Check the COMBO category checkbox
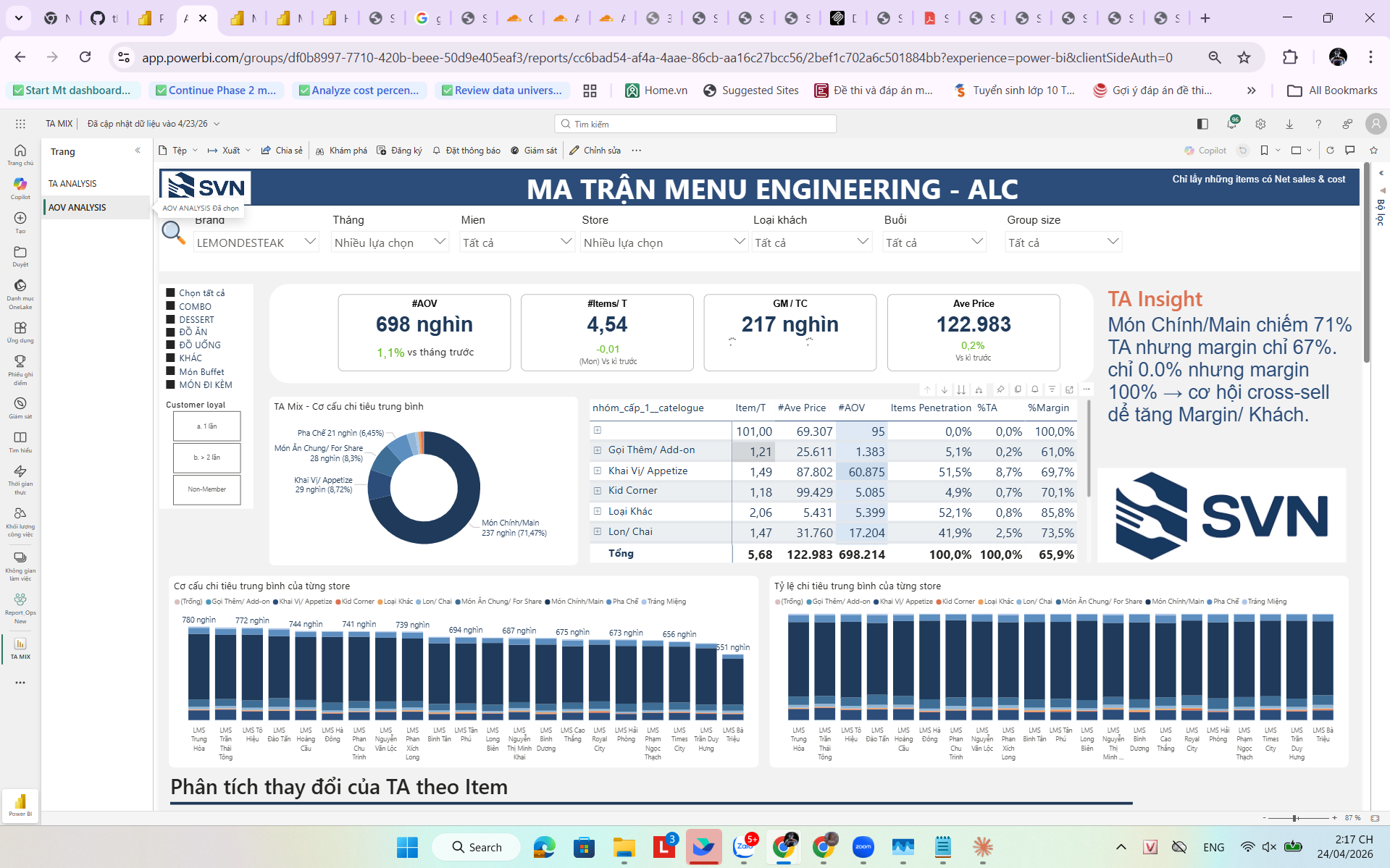Viewport: 1390px width, 868px height. click(x=171, y=306)
